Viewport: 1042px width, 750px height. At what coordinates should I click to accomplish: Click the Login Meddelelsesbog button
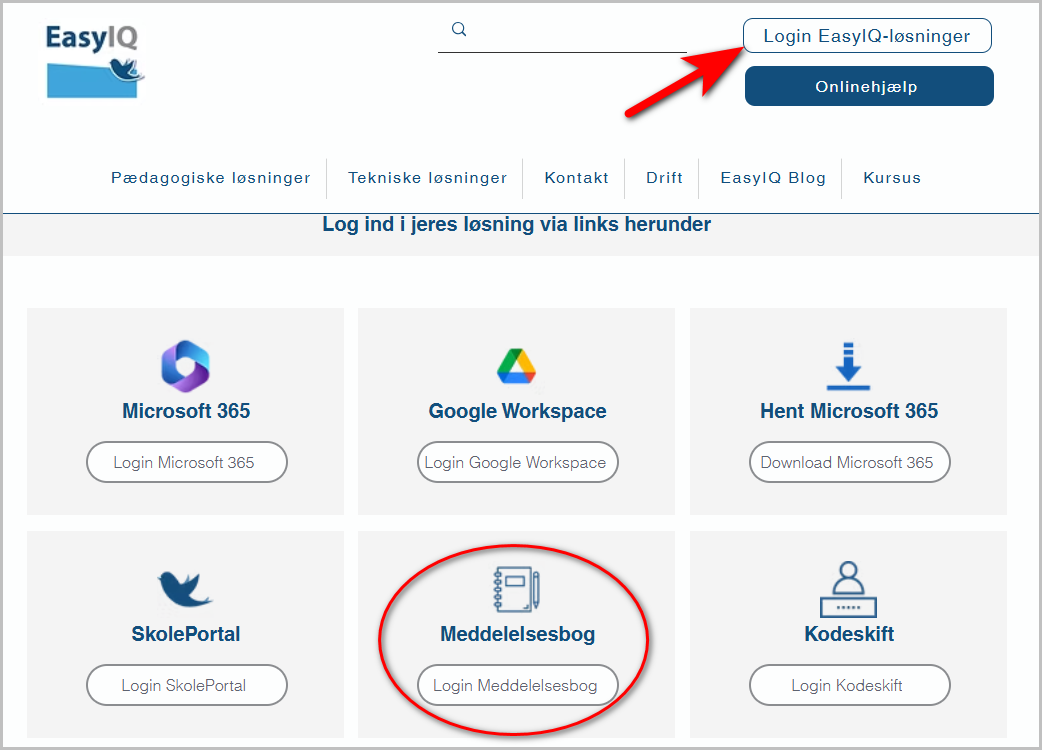pos(518,686)
